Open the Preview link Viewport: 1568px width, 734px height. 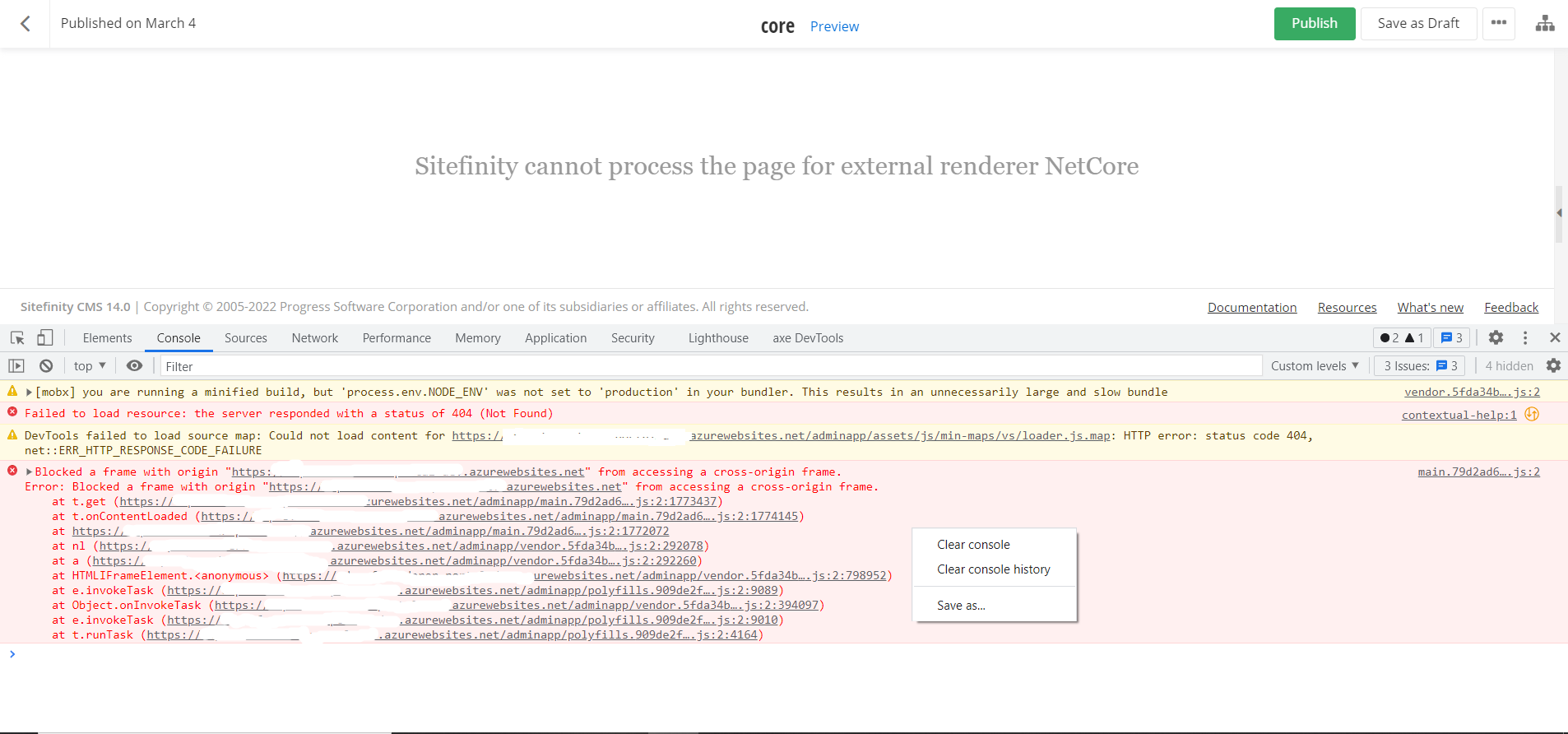pyautogui.click(x=834, y=26)
